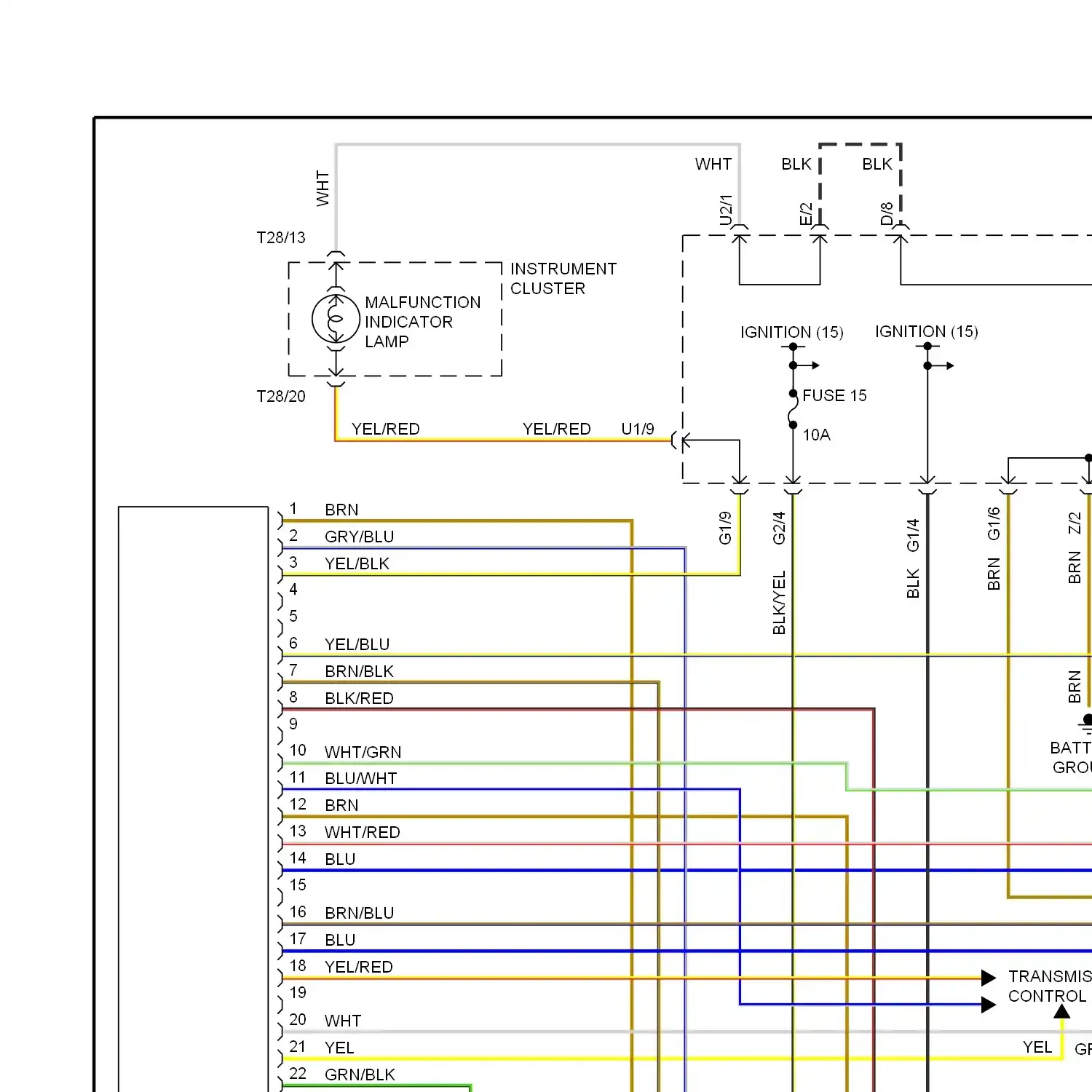Select pin 7 BRN/BLK wire label
The height and width of the screenshot is (1092, 1092).
(359, 671)
